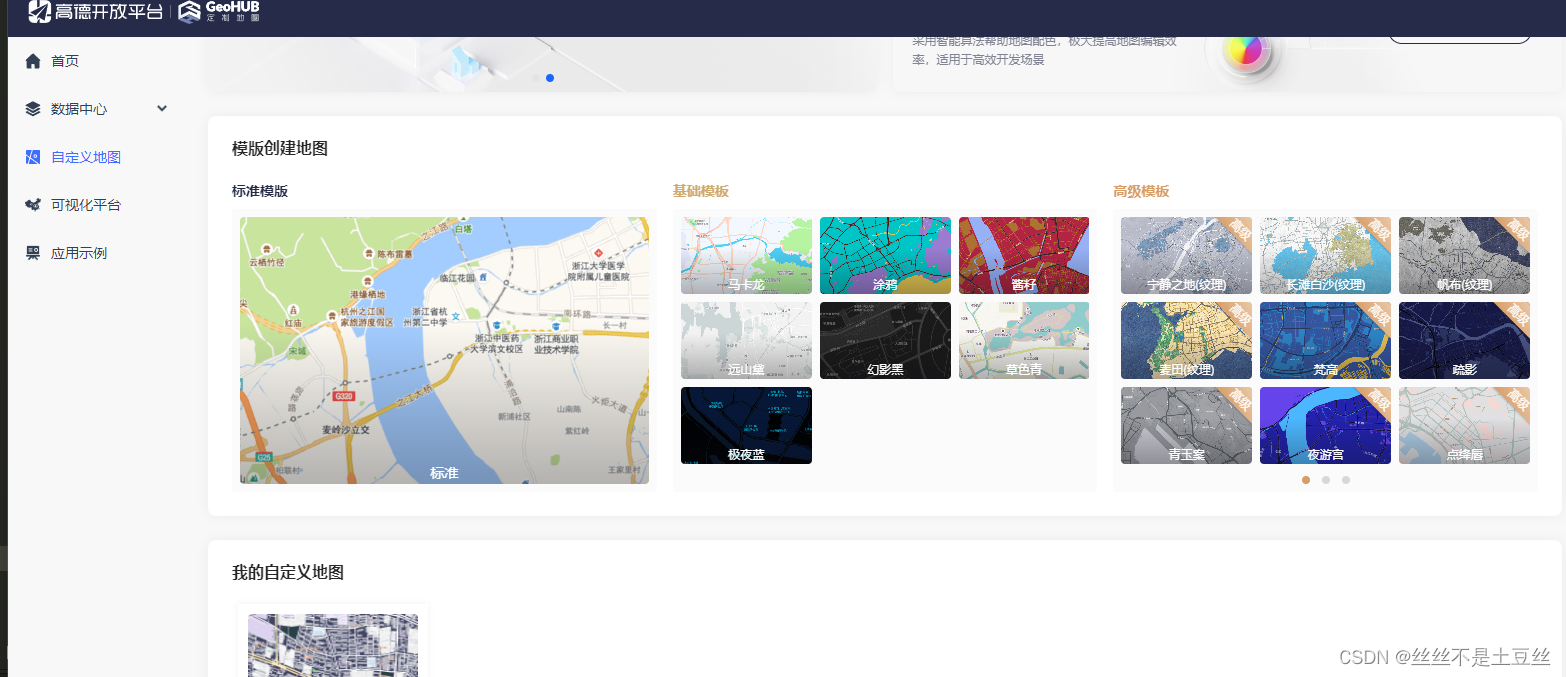Select the 魅影 template
Screen dimensions: 1566x677
pos(1464,340)
